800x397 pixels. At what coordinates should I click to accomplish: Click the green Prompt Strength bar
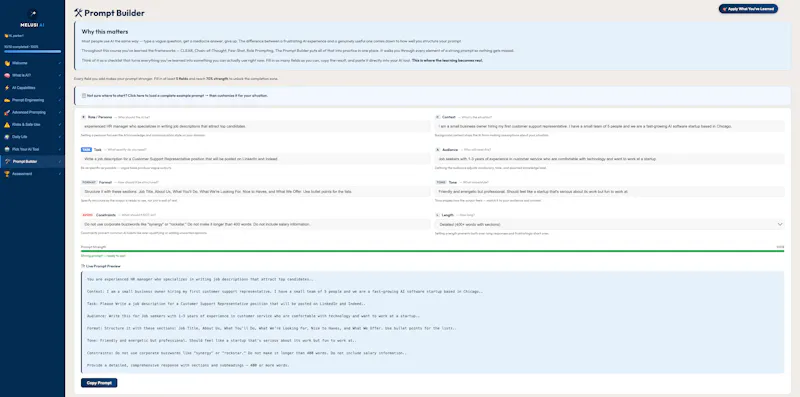tap(432, 251)
